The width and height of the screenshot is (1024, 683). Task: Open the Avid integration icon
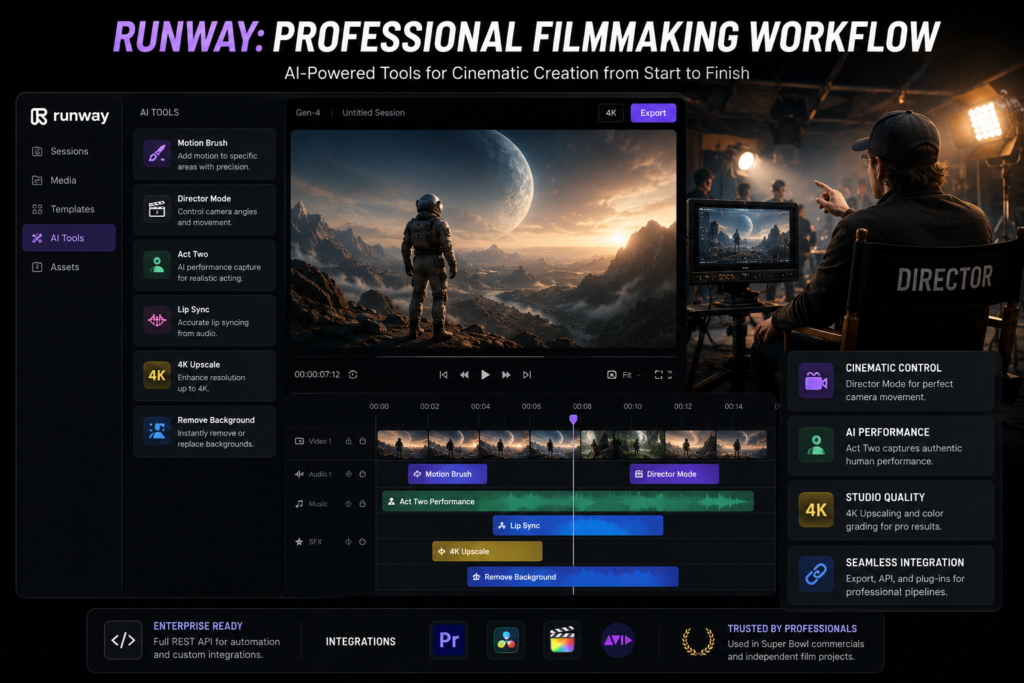pos(618,640)
